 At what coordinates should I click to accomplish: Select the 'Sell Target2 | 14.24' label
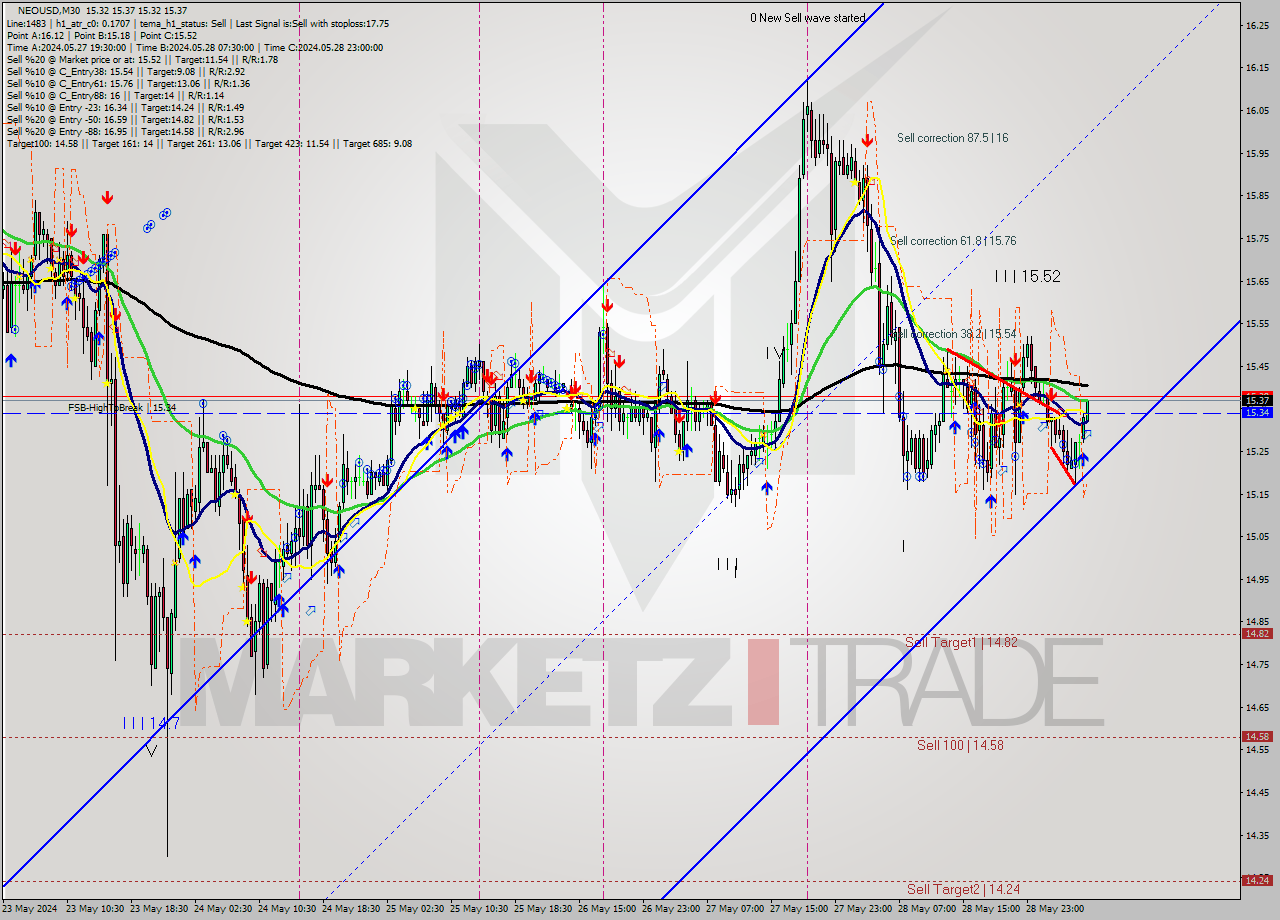click(963, 888)
